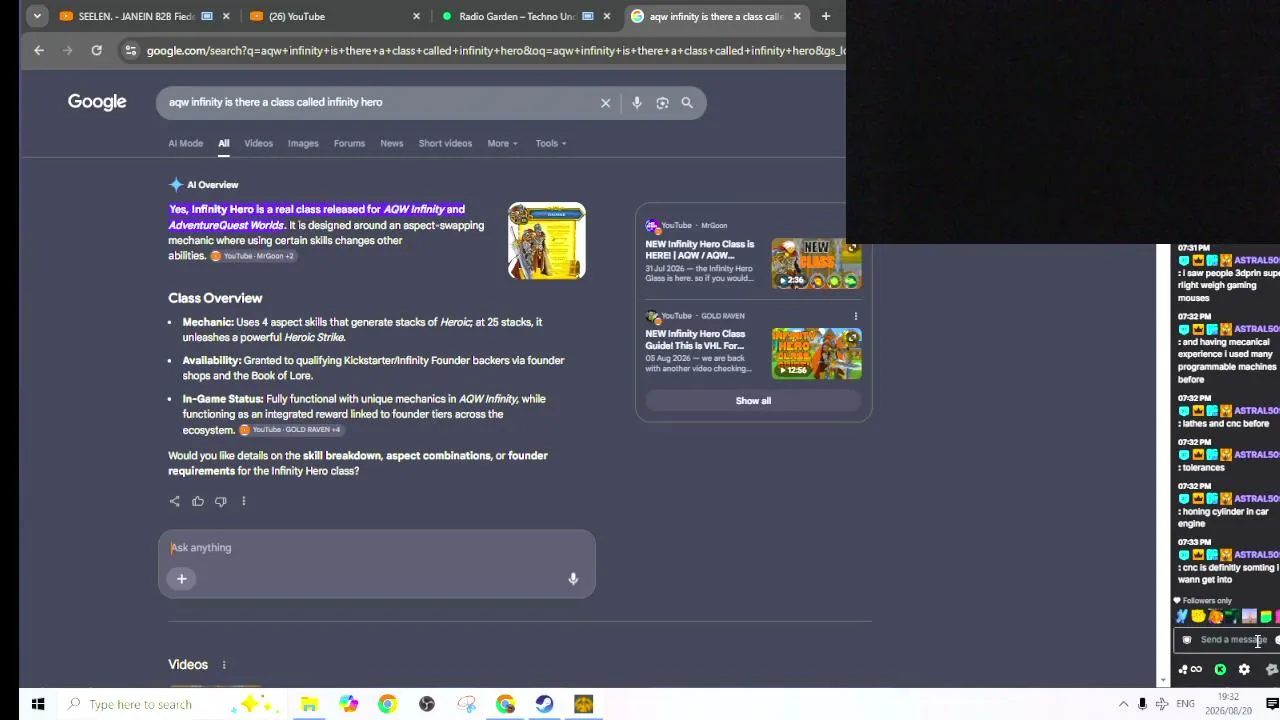The height and width of the screenshot is (720, 1280).
Task: Use microphone in the Ask anything box
Action: [573, 579]
